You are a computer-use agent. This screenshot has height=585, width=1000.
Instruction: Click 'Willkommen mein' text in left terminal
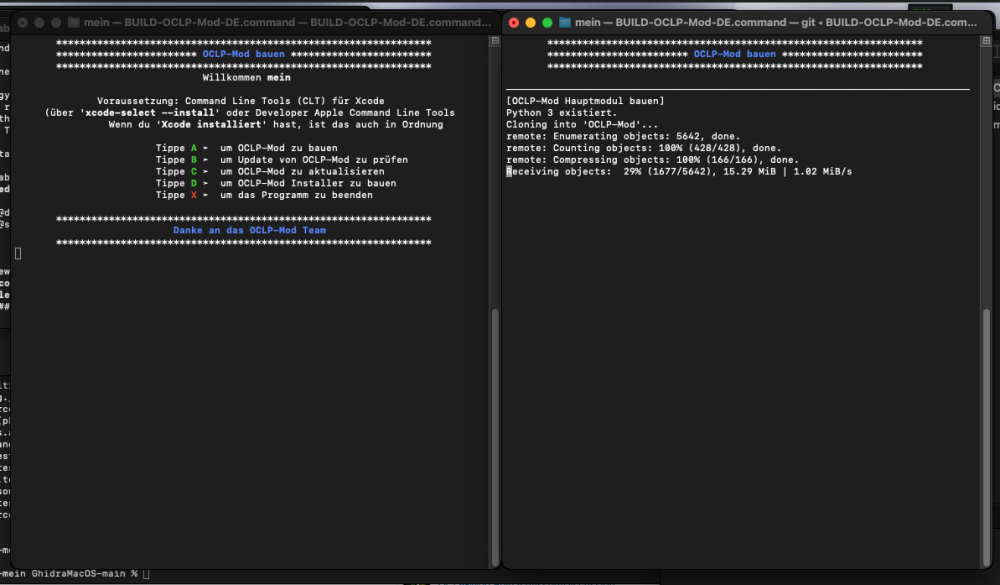click(246, 78)
